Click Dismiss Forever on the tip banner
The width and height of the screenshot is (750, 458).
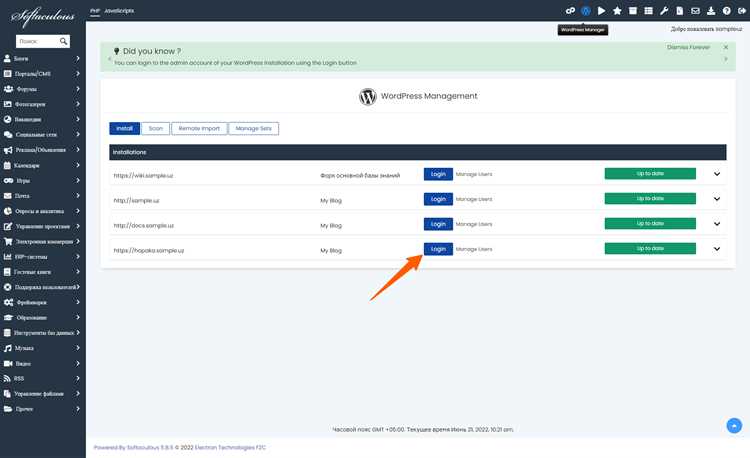click(688, 47)
